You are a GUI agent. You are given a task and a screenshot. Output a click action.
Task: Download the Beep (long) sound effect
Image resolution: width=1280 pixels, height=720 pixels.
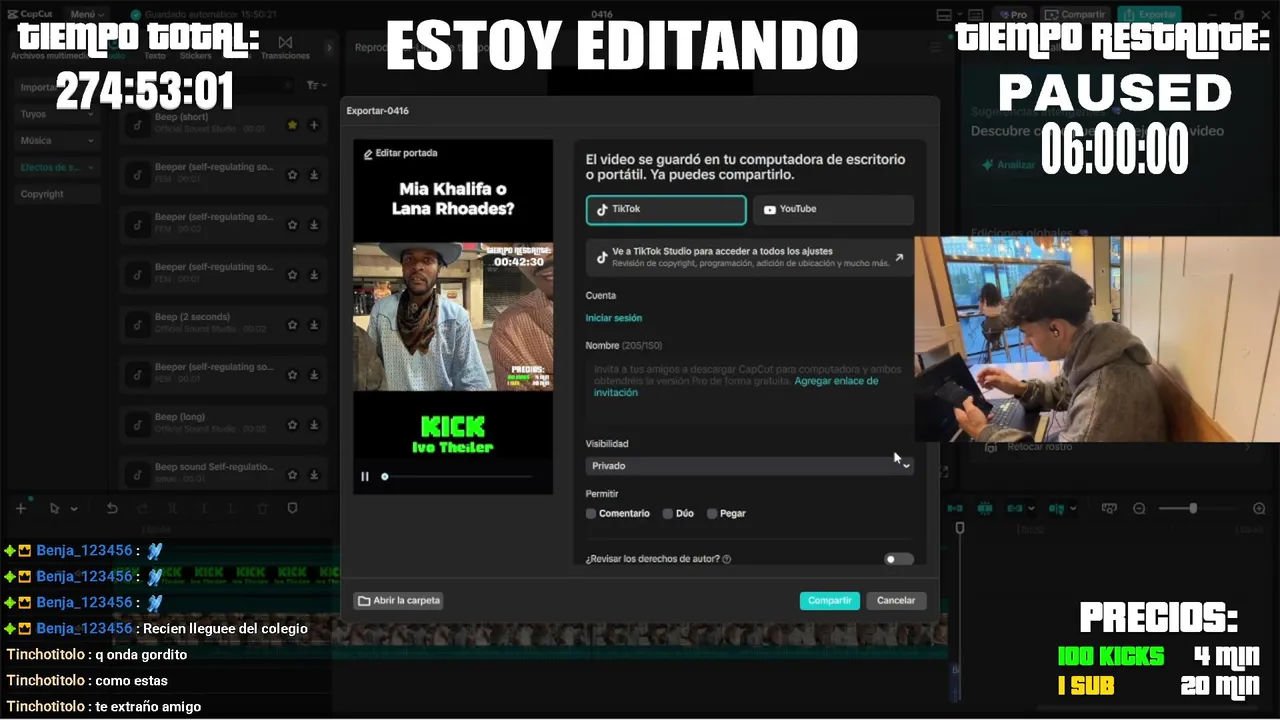[x=314, y=425]
